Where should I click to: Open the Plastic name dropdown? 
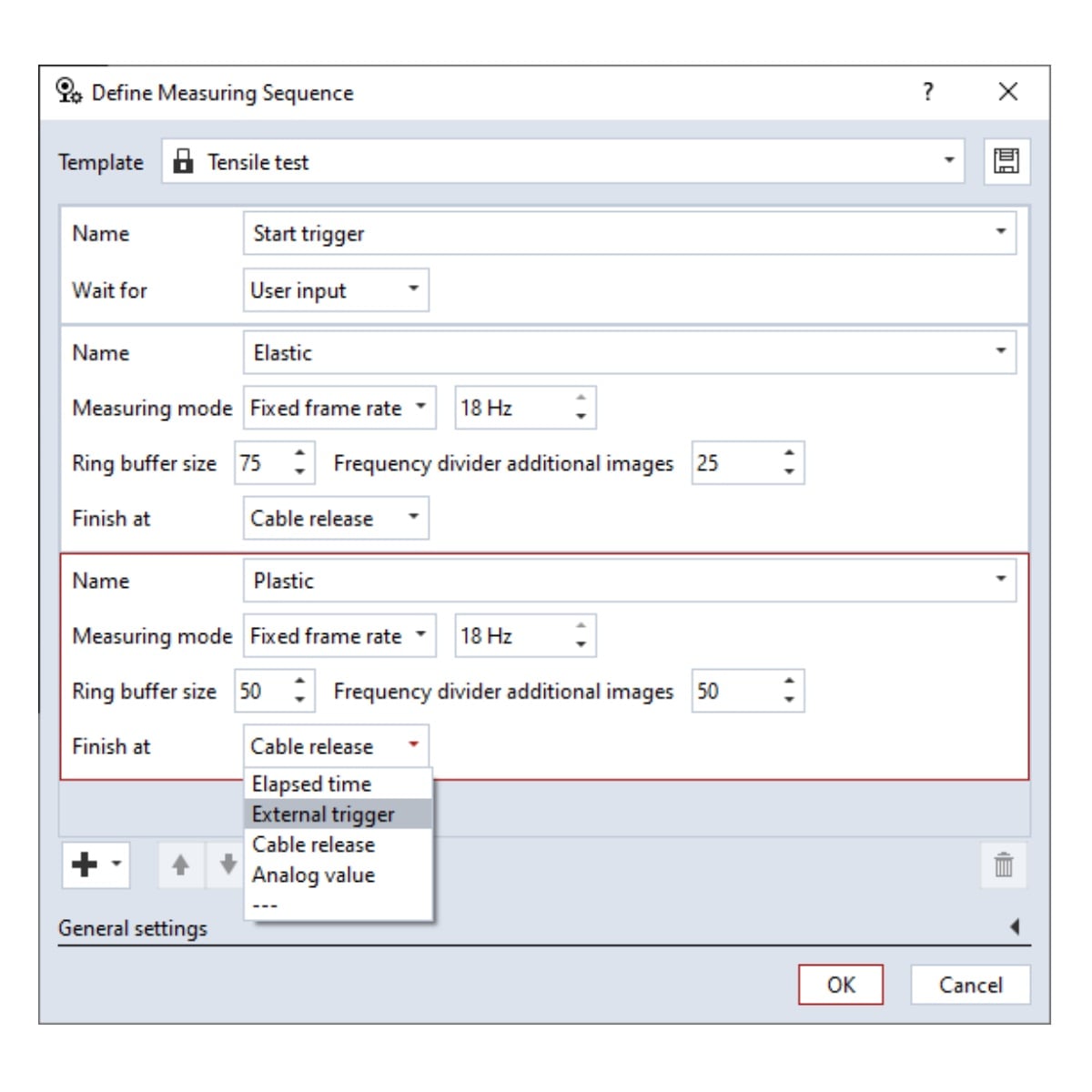(x=630, y=581)
